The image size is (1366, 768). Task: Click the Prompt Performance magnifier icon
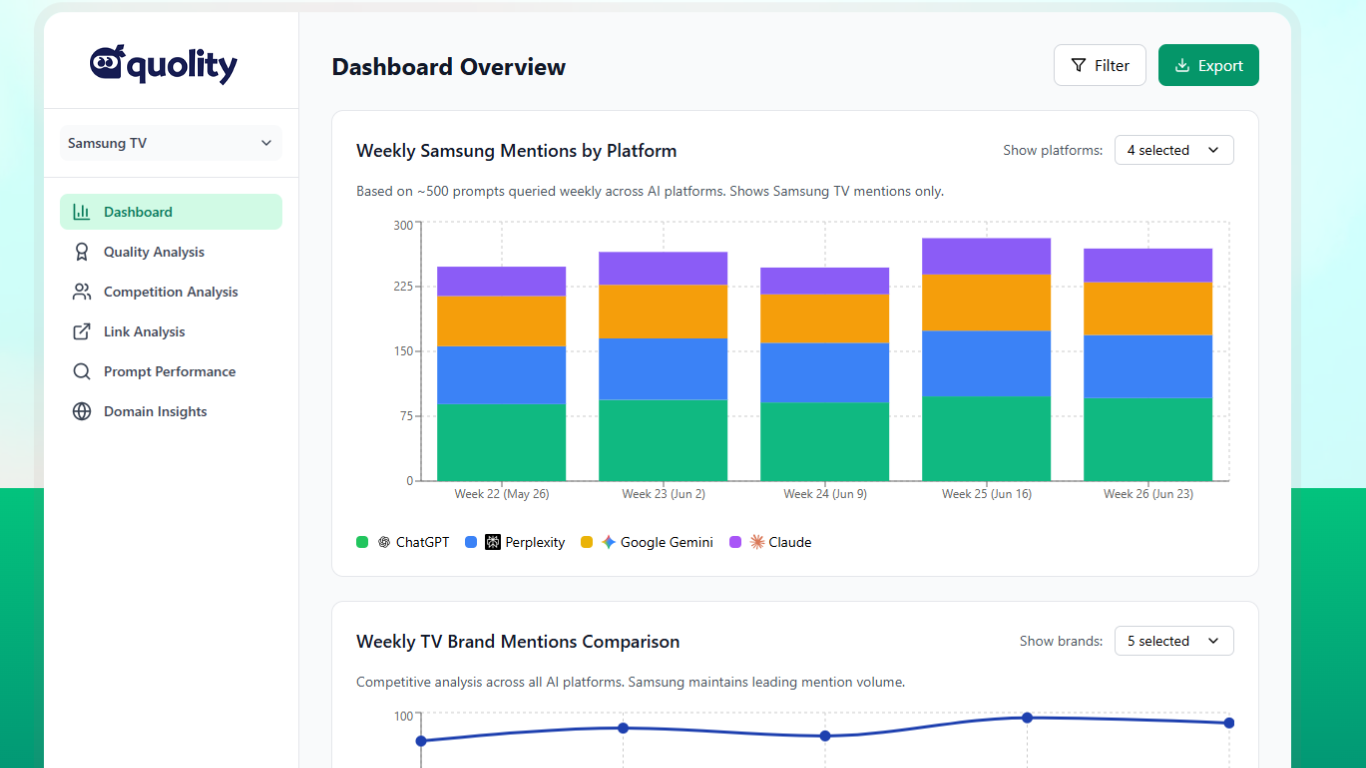(x=82, y=372)
